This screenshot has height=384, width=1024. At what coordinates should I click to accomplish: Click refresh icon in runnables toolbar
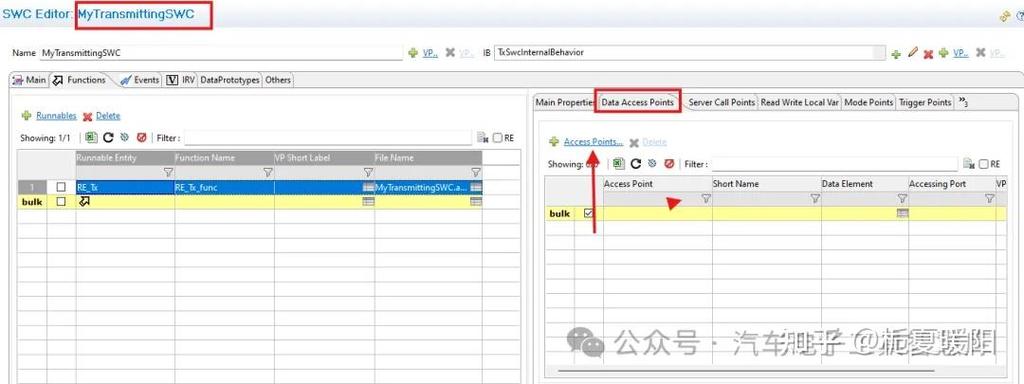click(109, 138)
